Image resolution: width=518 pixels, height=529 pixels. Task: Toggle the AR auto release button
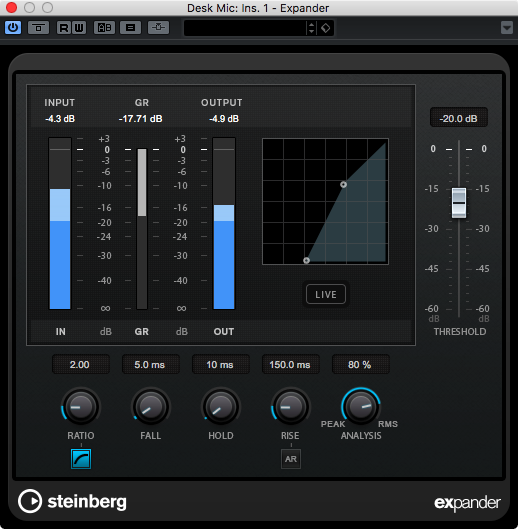(x=291, y=459)
